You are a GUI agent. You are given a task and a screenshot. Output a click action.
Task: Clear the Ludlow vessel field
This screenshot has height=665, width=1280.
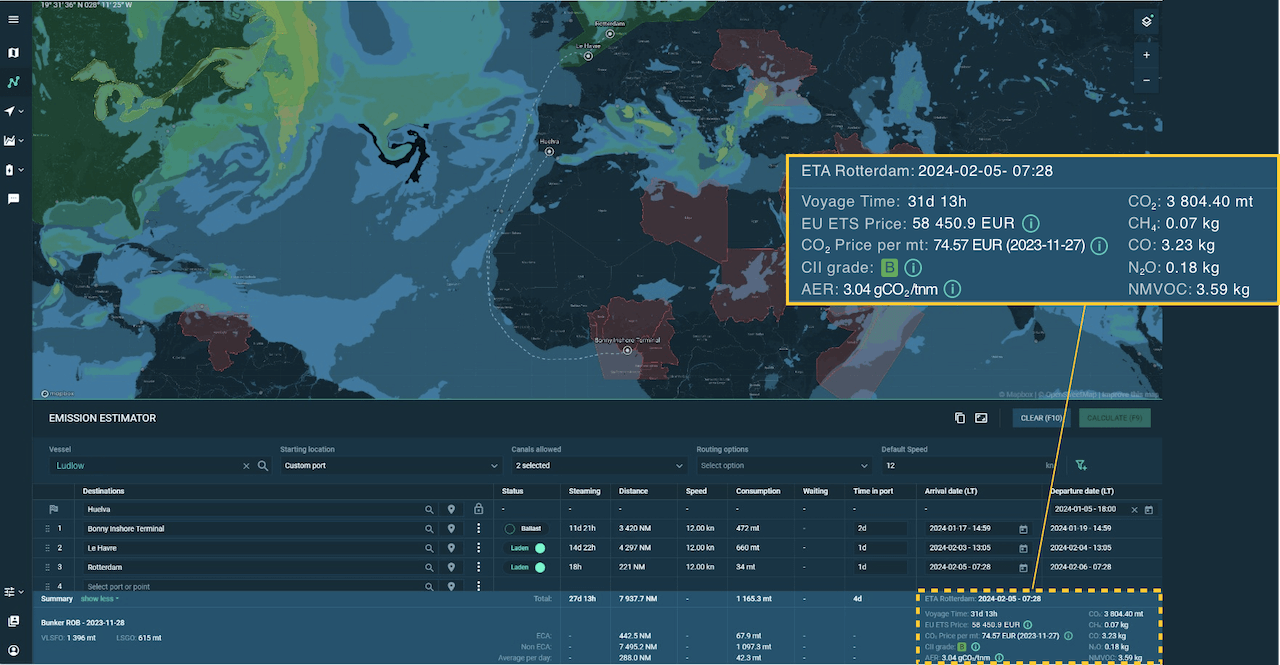(246, 466)
